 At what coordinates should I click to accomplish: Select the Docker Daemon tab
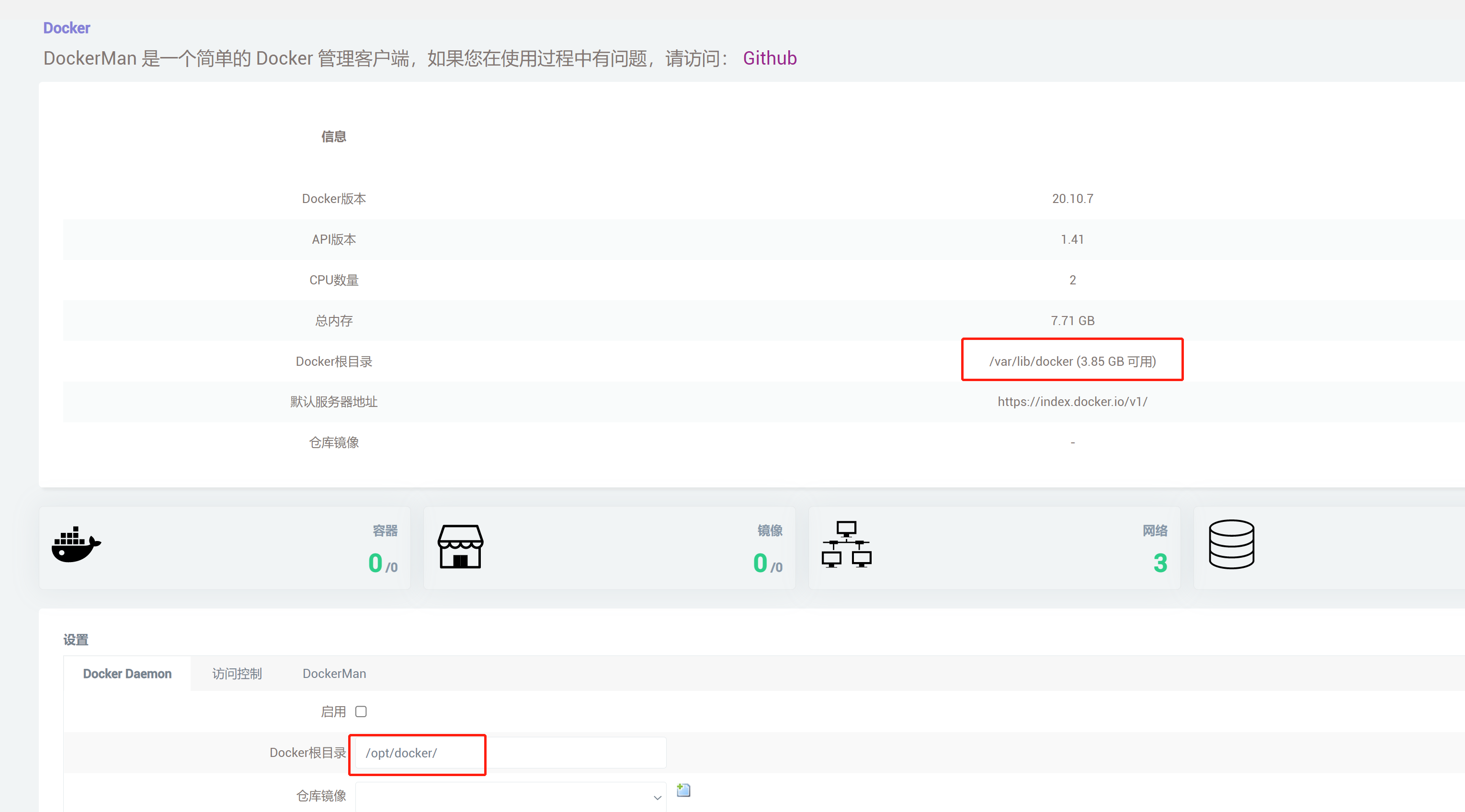click(x=127, y=673)
